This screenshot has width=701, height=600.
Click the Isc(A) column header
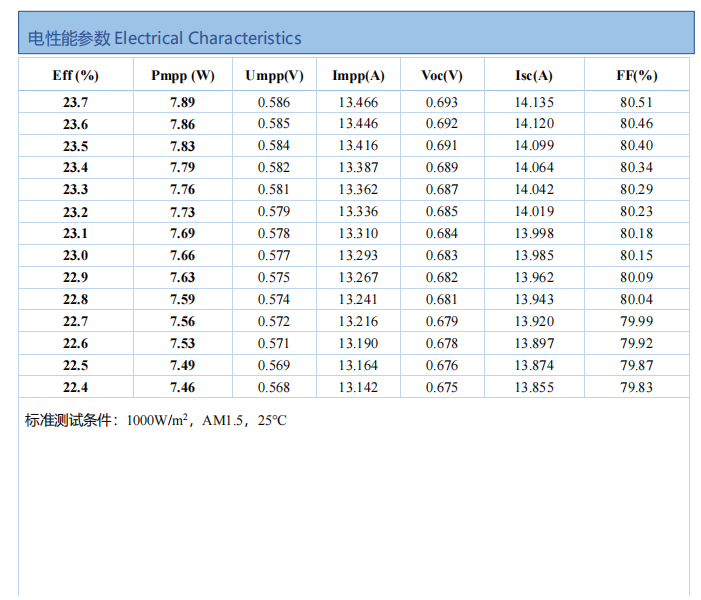[534, 76]
